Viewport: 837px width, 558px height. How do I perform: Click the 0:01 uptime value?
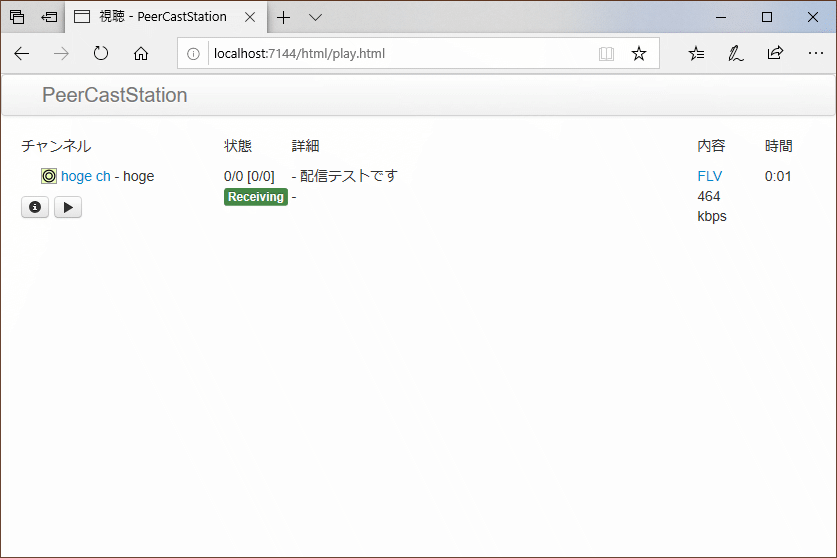pos(778,176)
